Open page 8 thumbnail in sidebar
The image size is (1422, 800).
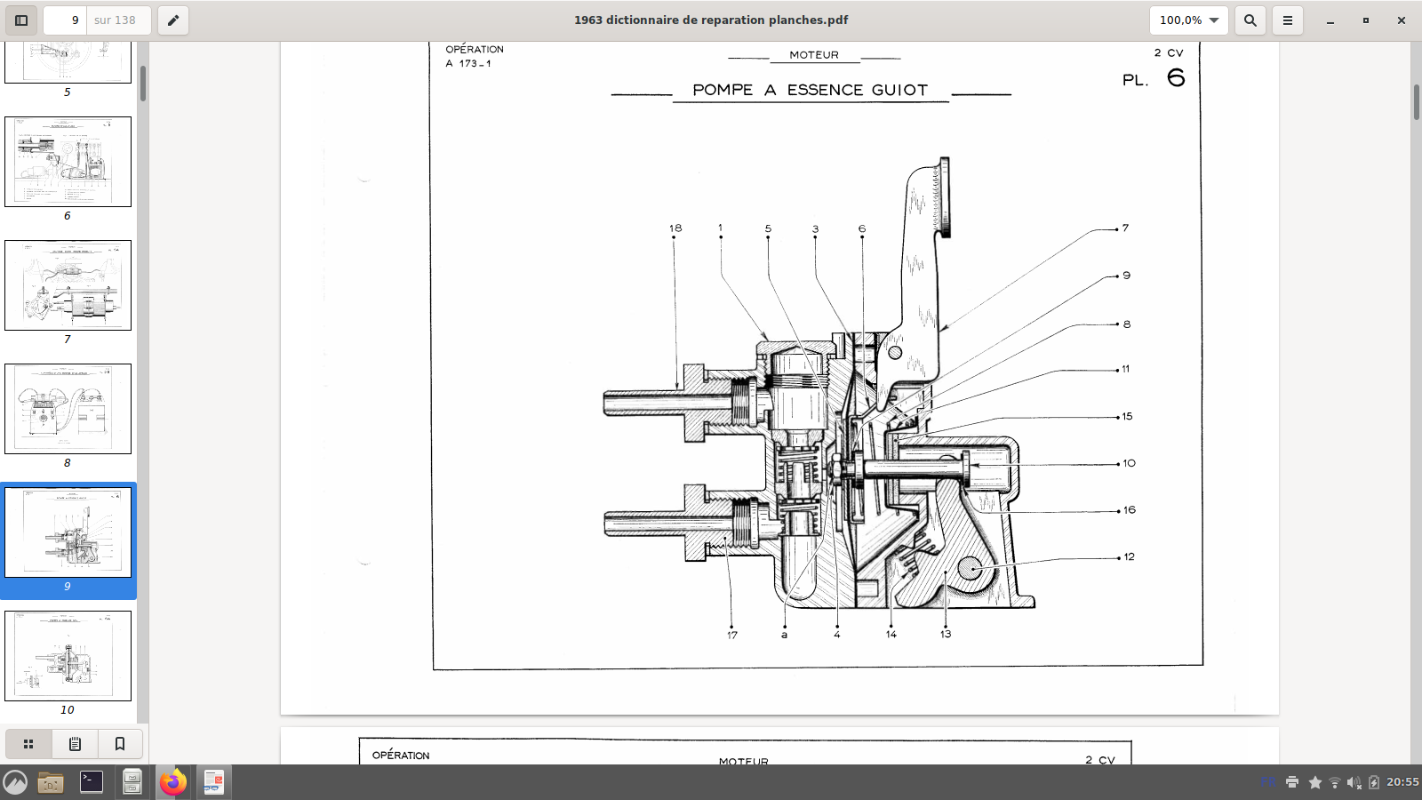pyautogui.click(x=68, y=409)
